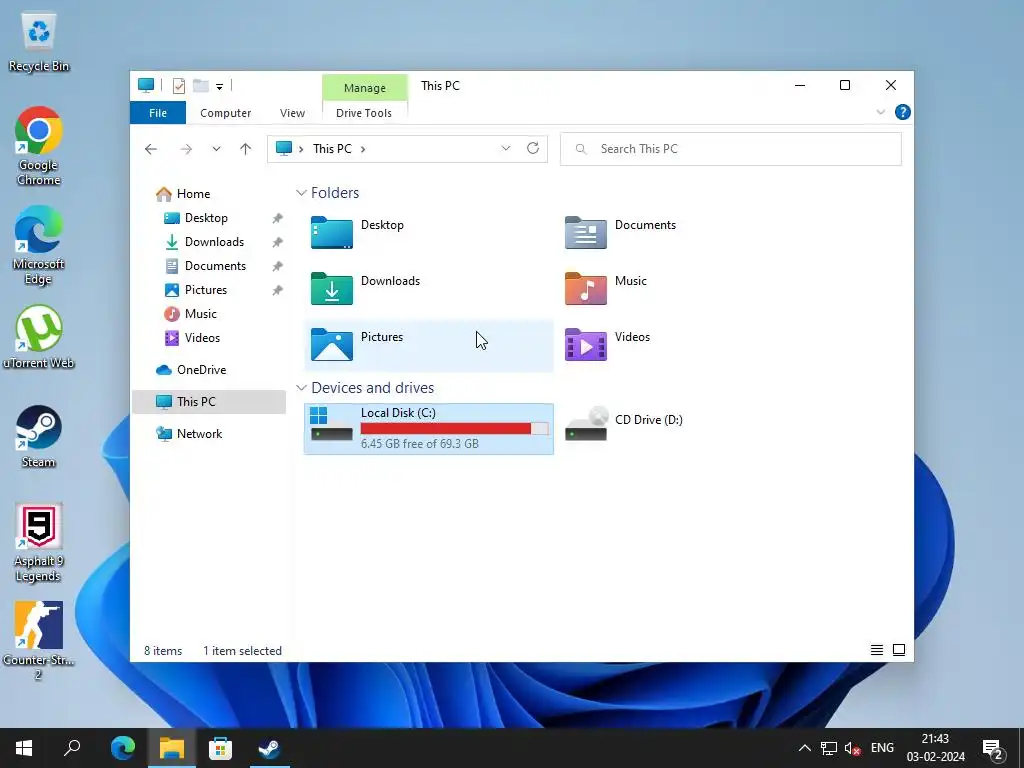Switch to the View ribbon tab
Image resolution: width=1024 pixels, height=768 pixels.
click(292, 113)
